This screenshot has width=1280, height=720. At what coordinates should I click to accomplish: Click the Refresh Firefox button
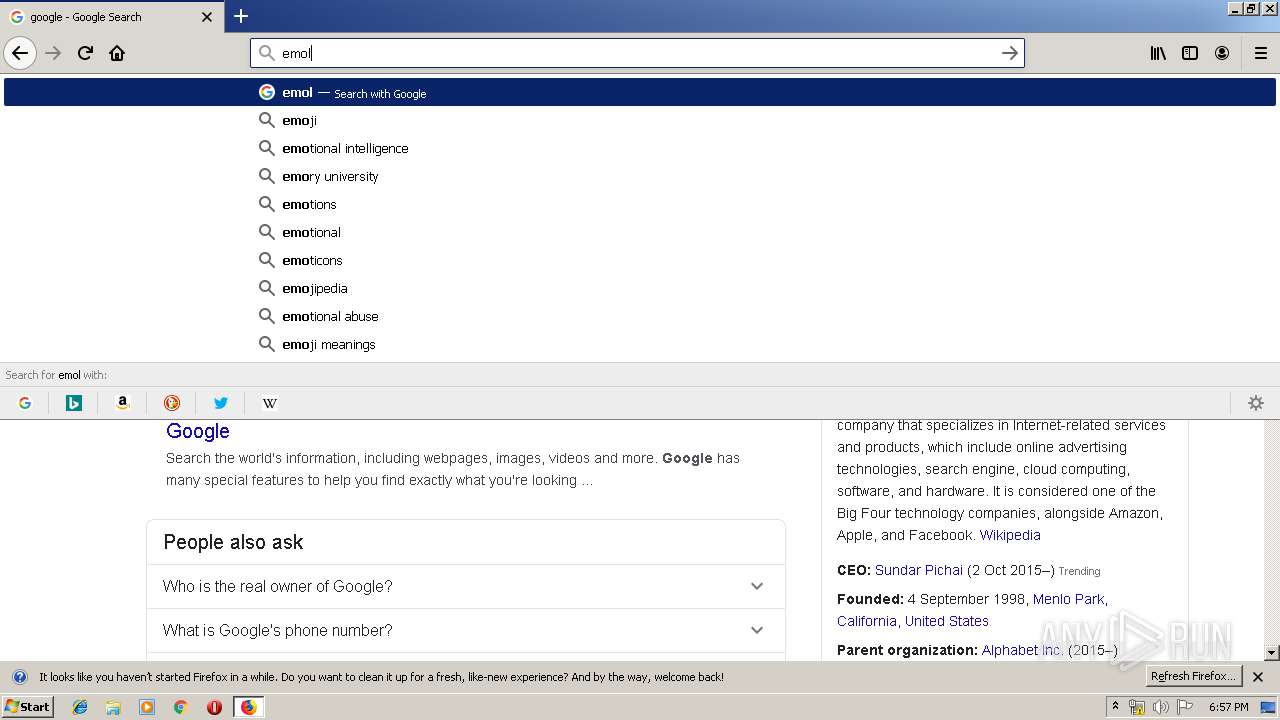(x=1193, y=677)
